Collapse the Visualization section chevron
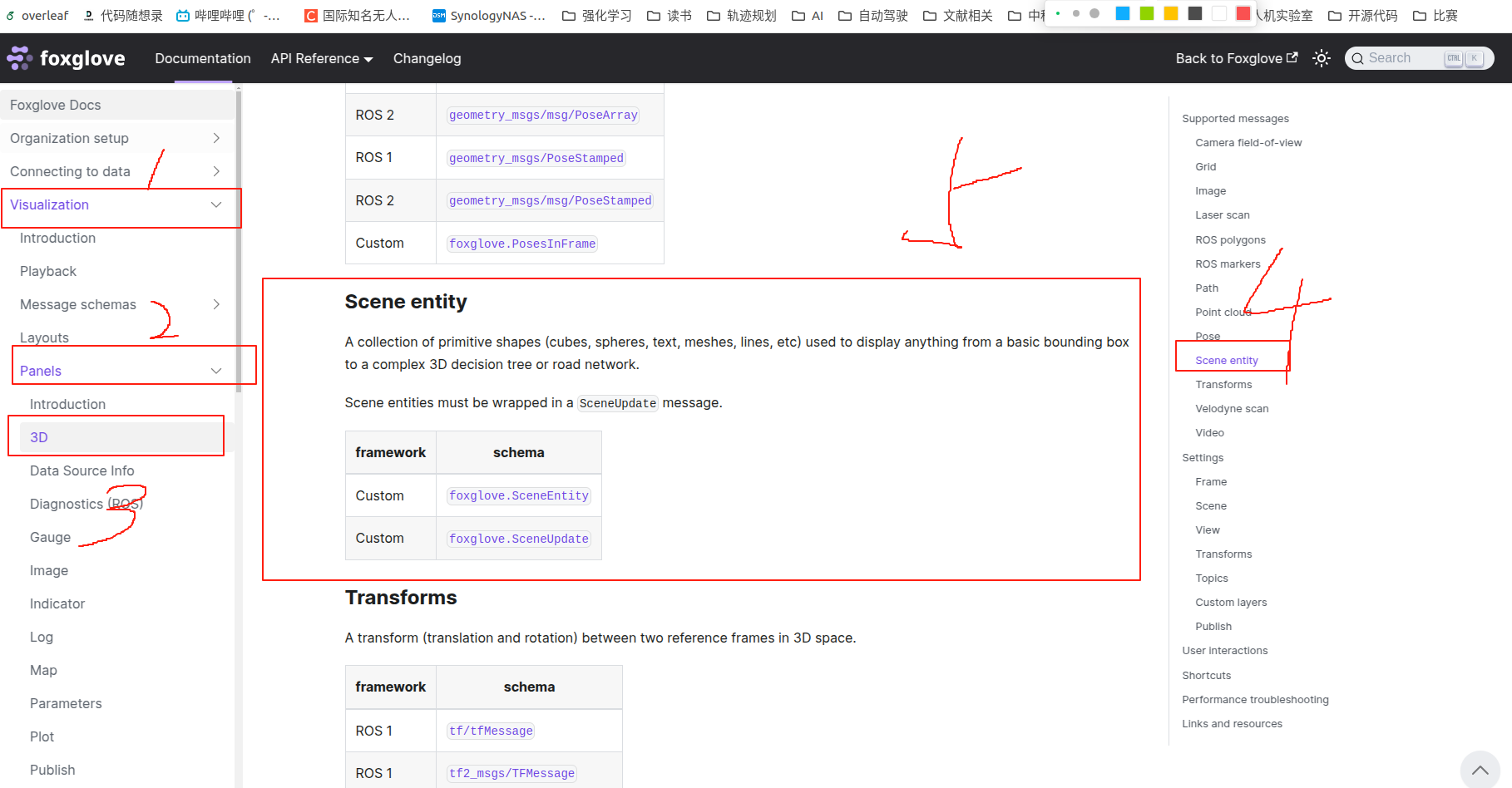 click(x=216, y=204)
